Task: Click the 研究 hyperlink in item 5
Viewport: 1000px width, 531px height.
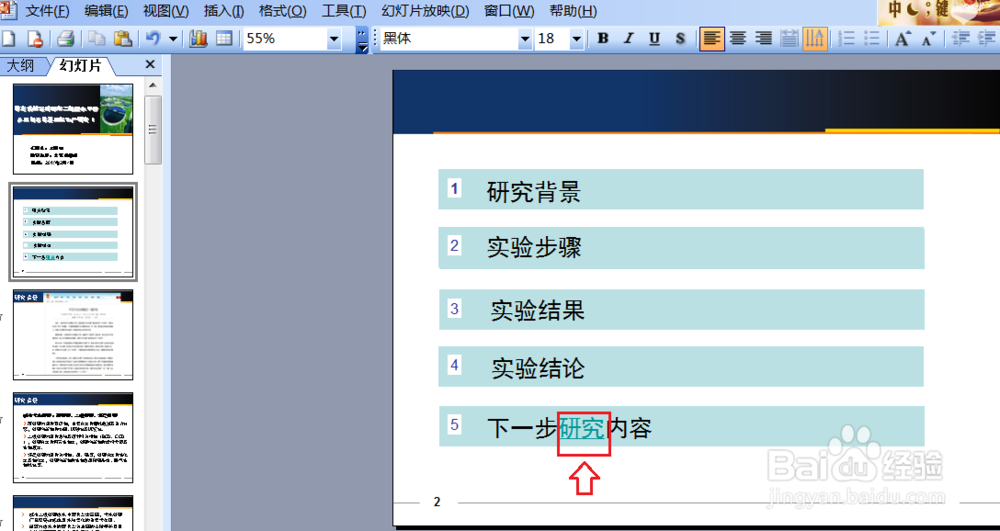Action: 583,428
